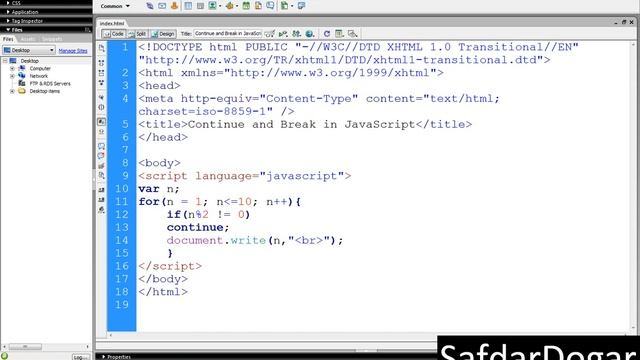The width and height of the screenshot is (640, 360).
Task: Click Collapse Full Tag icon
Action: (x=102, y=63)
